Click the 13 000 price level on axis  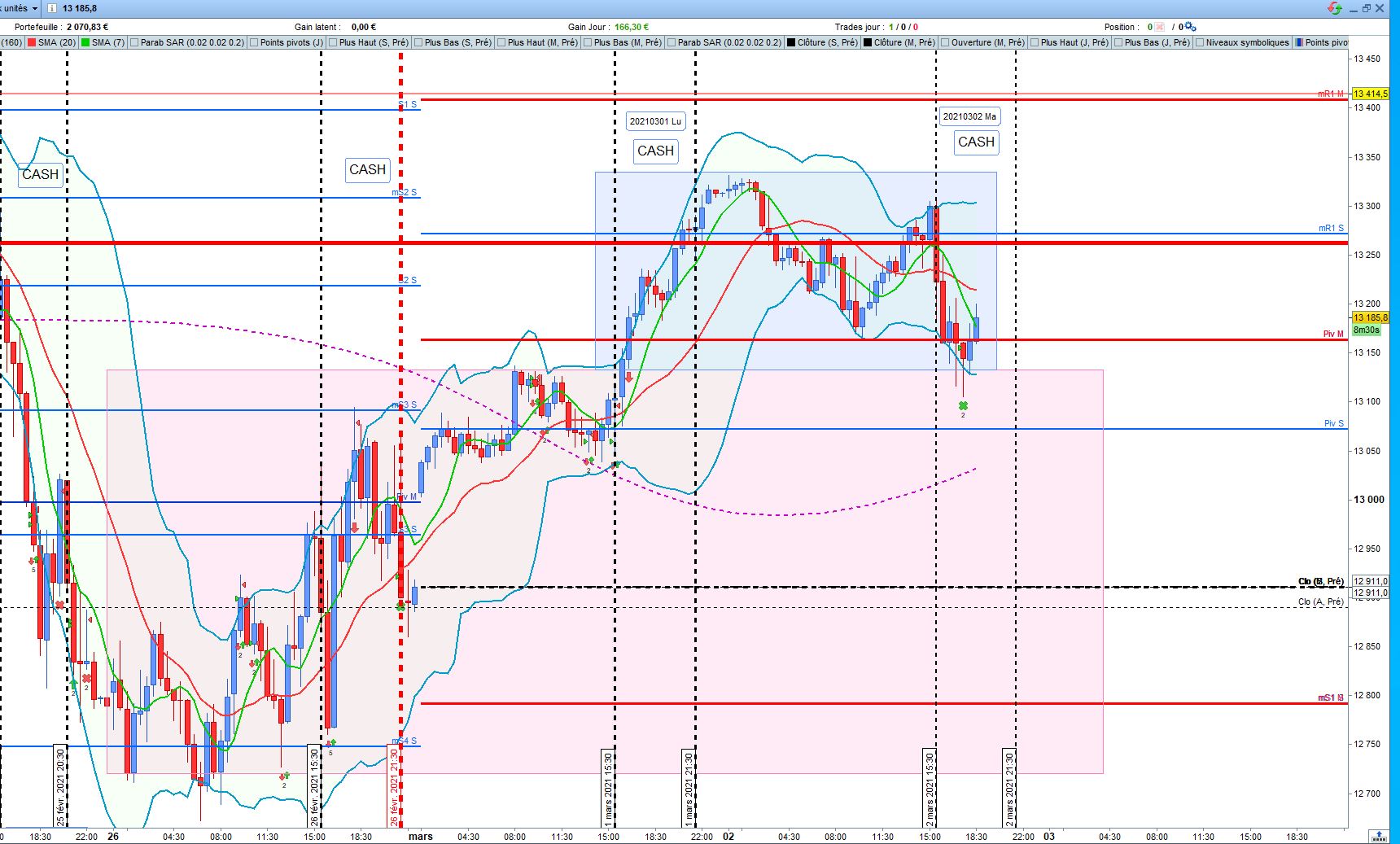click(1368, 500)
